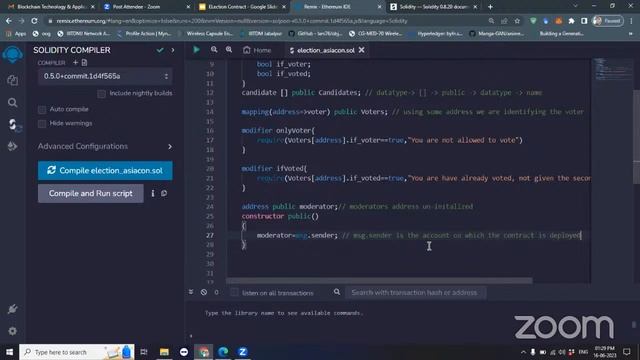
Task: Open the Remix settings gear icon
Action: pos(13,331)
